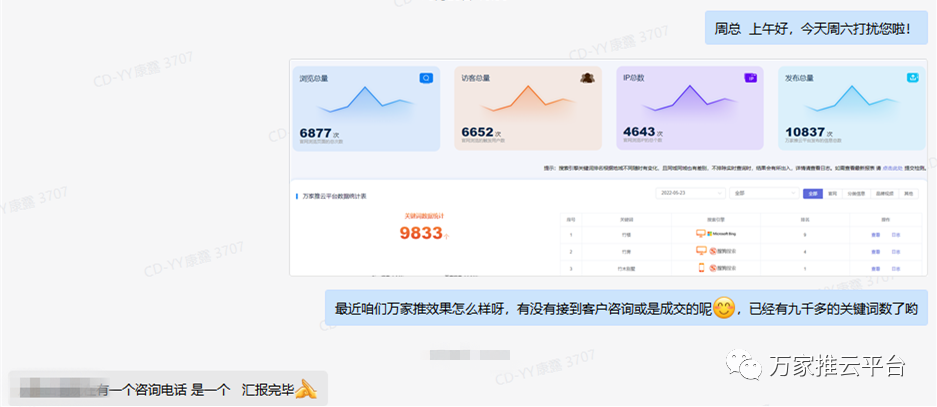Click the purple icon on IP总数 card
Image resolution: width=937 pixels, height=407 pixels.
750,78
